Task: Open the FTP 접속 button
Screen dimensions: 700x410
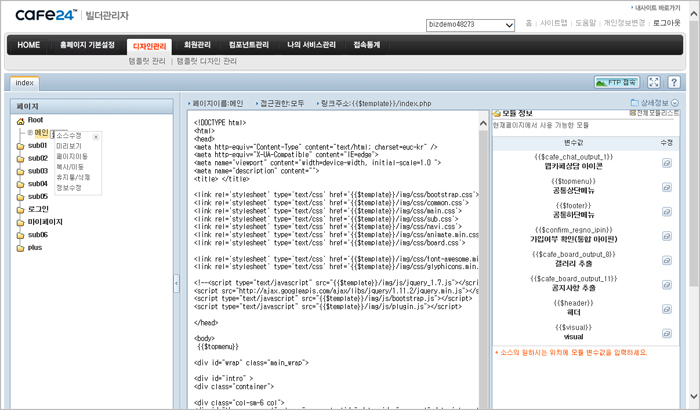Action: [617, 82]
